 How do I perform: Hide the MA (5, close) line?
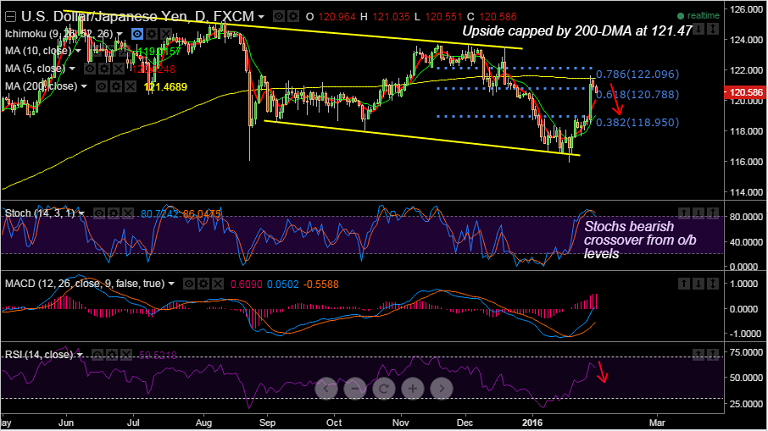coord(90,69)
